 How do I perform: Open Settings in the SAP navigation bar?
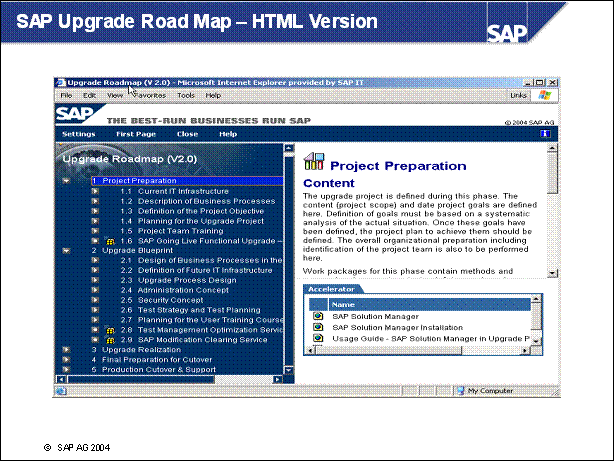78,133
